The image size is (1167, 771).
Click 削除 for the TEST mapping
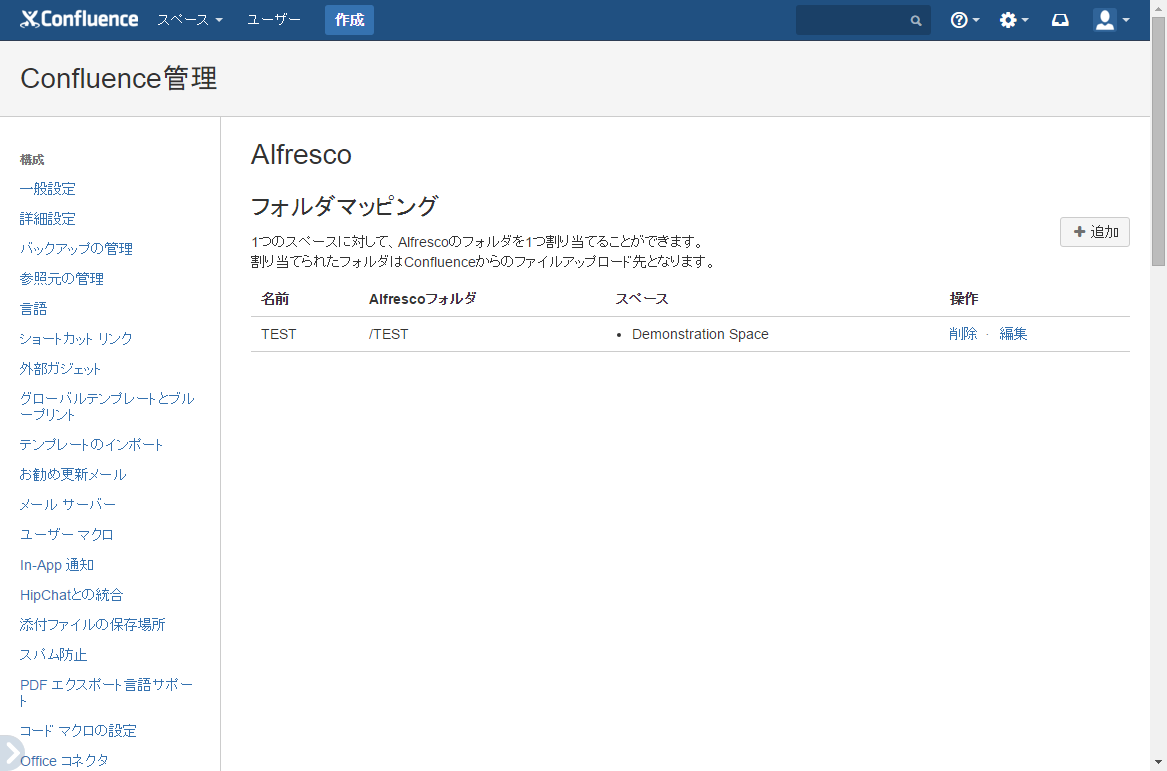(963, 334)
